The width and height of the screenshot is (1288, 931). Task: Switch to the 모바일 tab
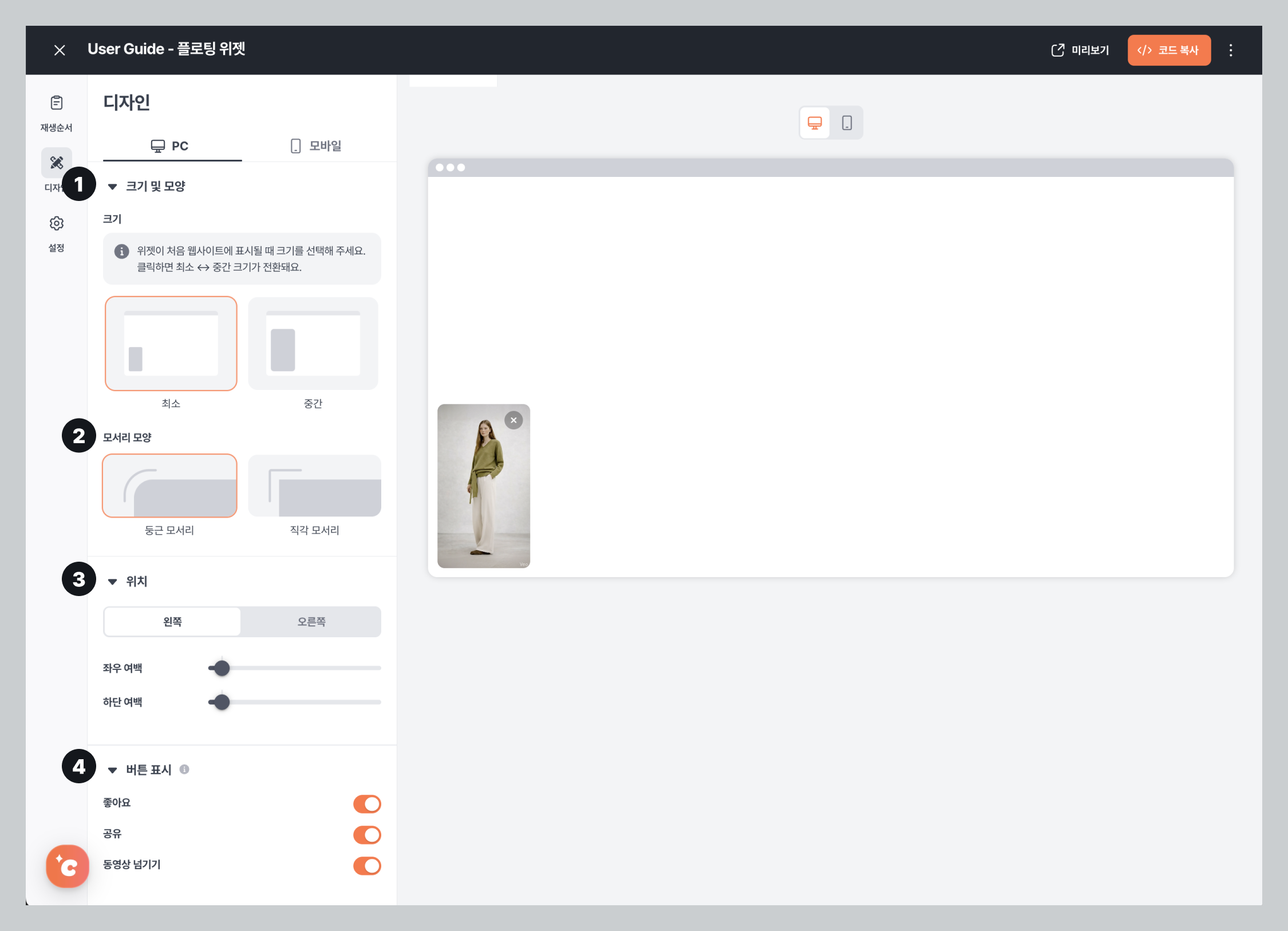316,146
